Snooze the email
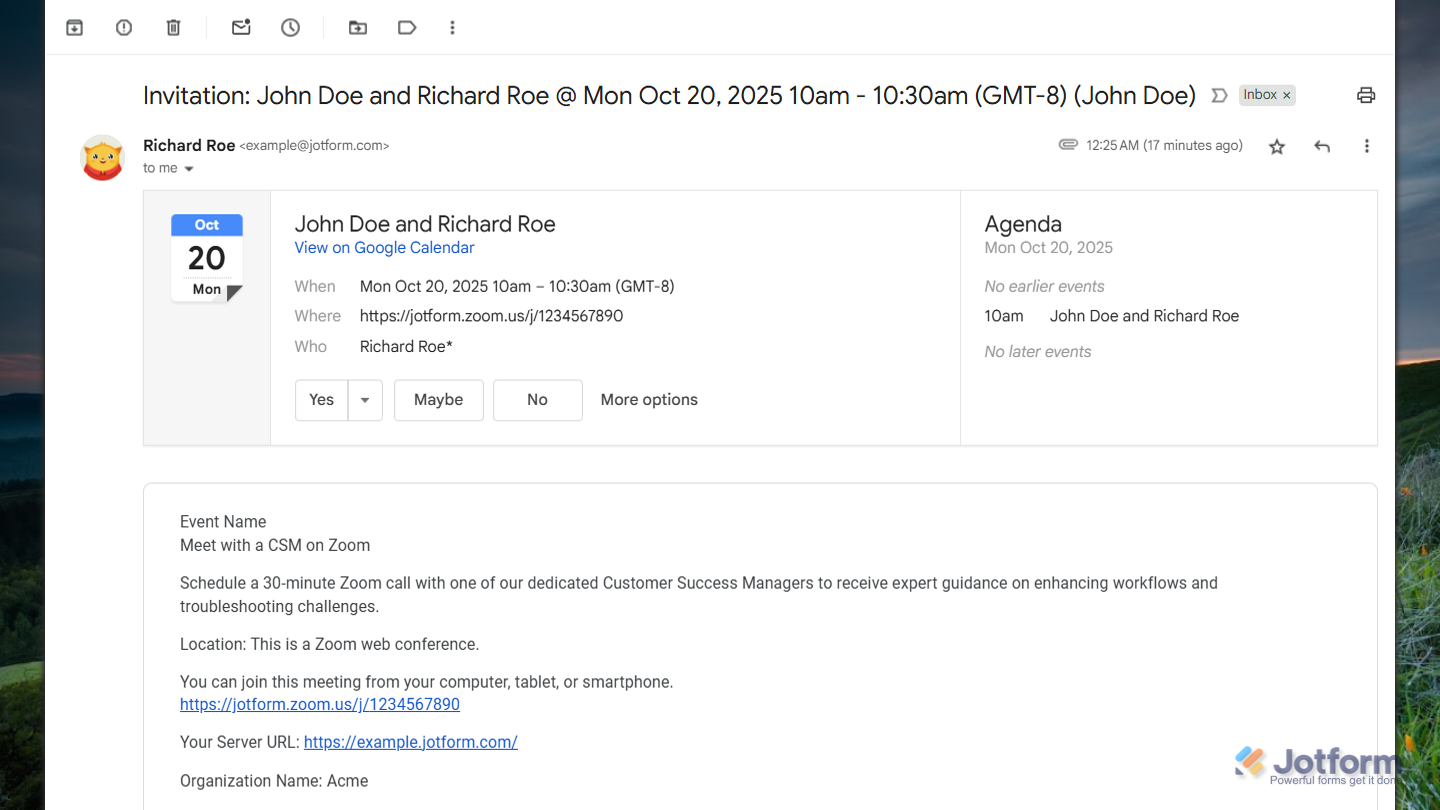This screenshot has width=1440, height=810. (x=290, y=27)
